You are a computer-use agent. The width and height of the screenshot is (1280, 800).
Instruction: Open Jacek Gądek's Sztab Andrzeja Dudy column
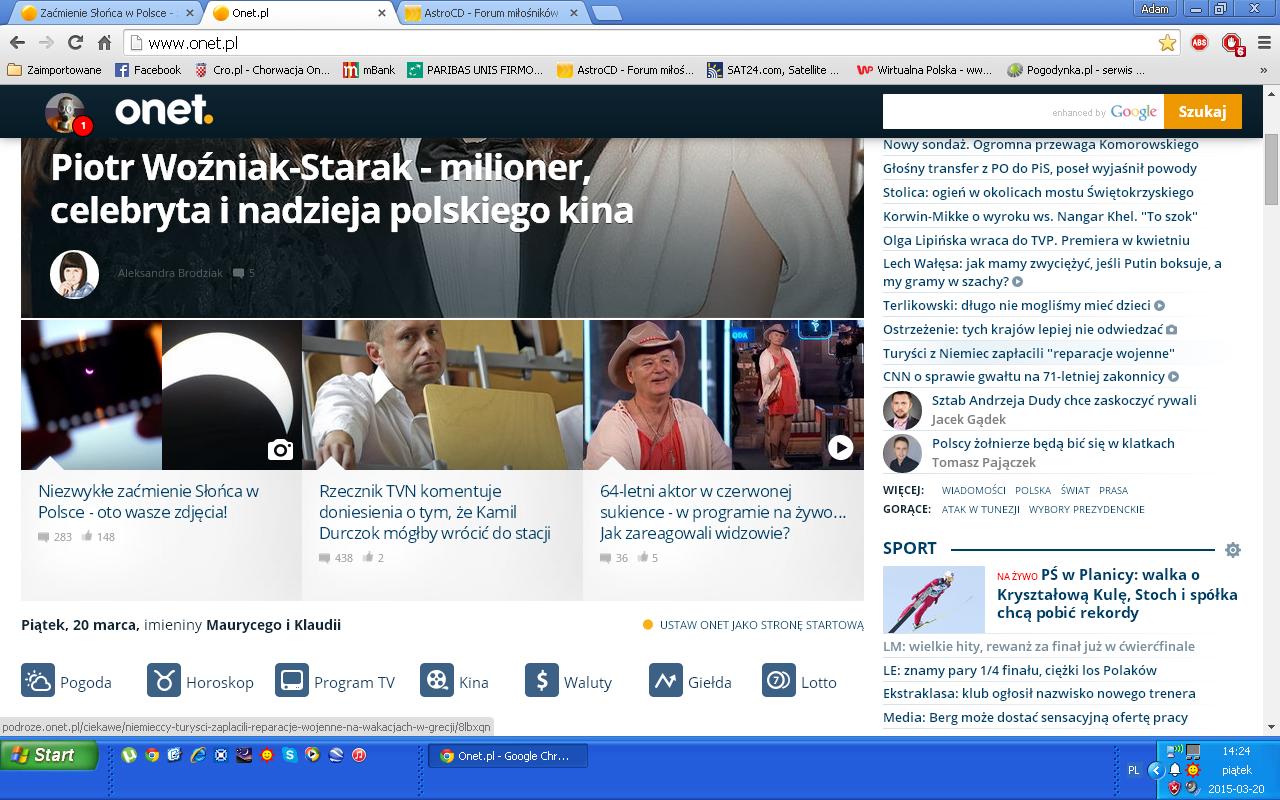[1064, 400]
